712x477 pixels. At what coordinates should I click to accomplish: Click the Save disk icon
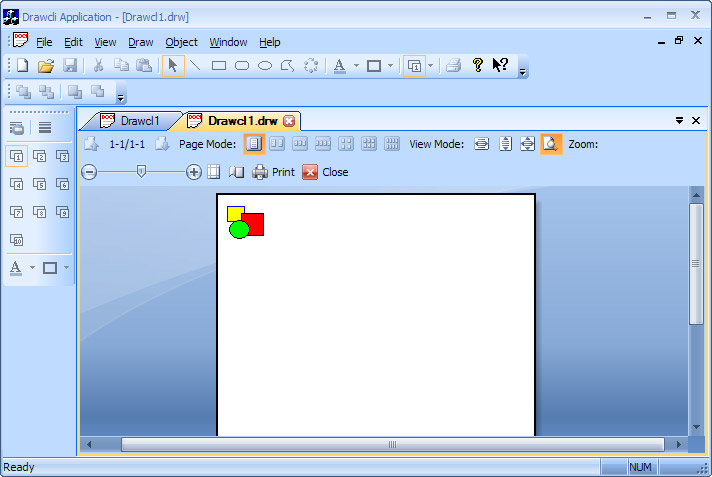point(70,65)
